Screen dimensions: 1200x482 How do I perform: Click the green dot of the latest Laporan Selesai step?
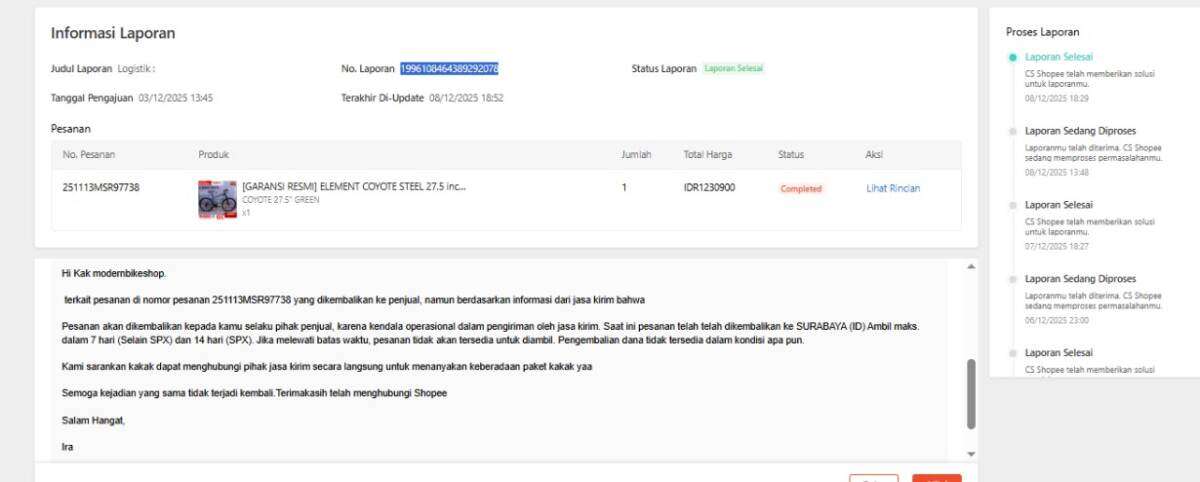point(1013,57)
